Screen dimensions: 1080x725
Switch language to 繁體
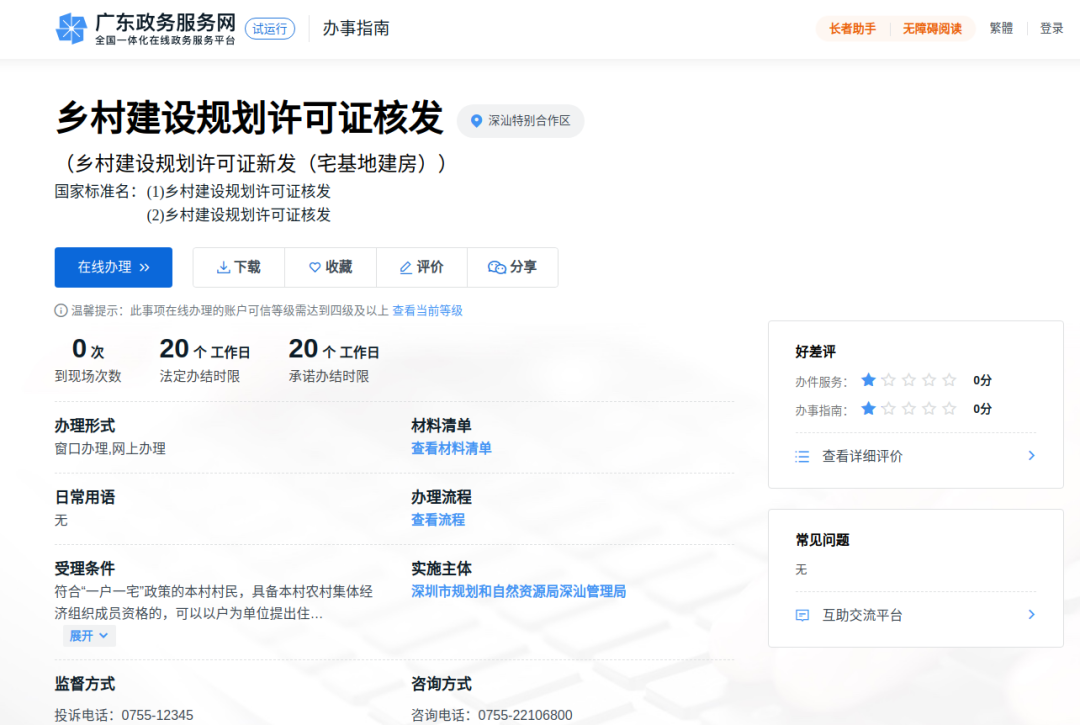click(x=1001, y=29)
